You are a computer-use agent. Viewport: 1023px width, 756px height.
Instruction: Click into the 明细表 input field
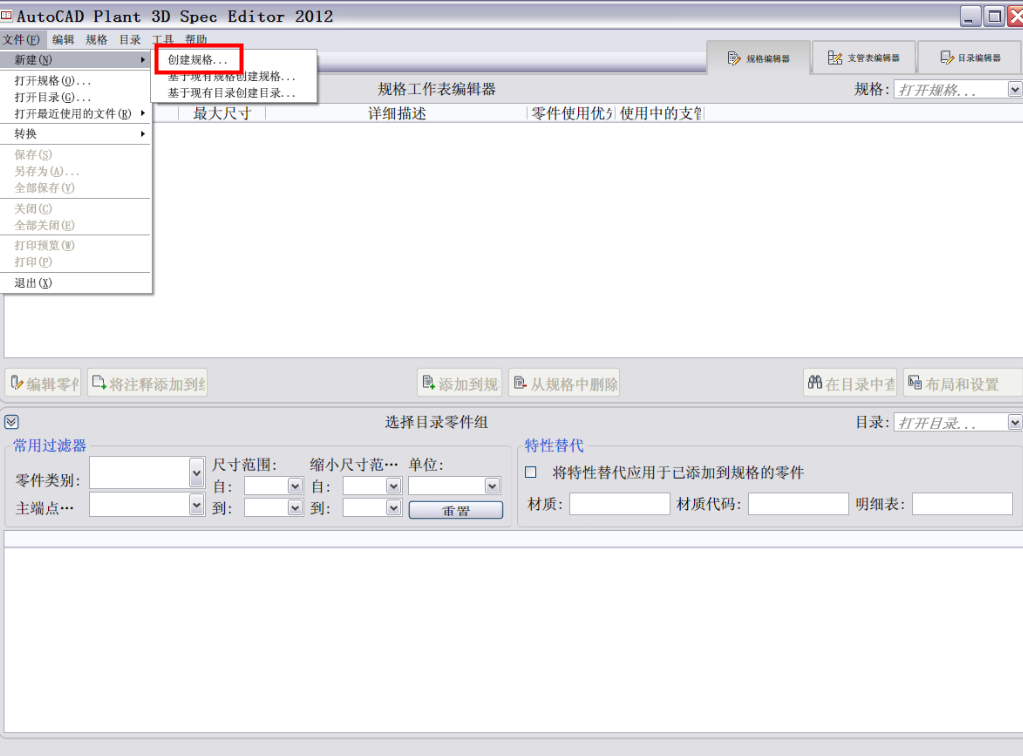point(962,504)
